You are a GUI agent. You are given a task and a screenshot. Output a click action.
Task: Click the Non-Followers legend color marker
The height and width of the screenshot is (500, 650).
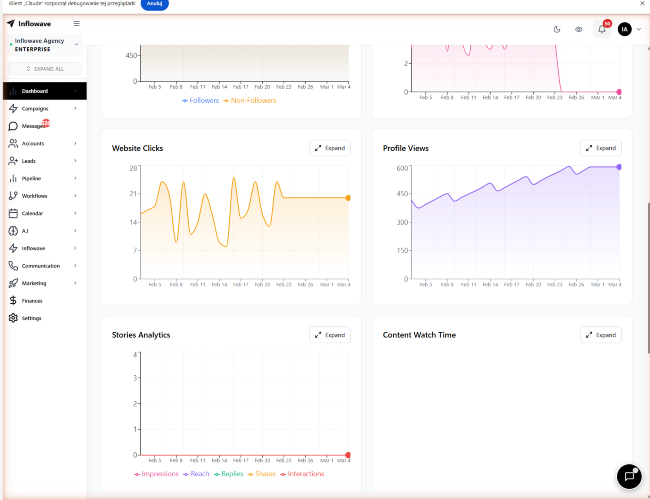coord(227,100)
